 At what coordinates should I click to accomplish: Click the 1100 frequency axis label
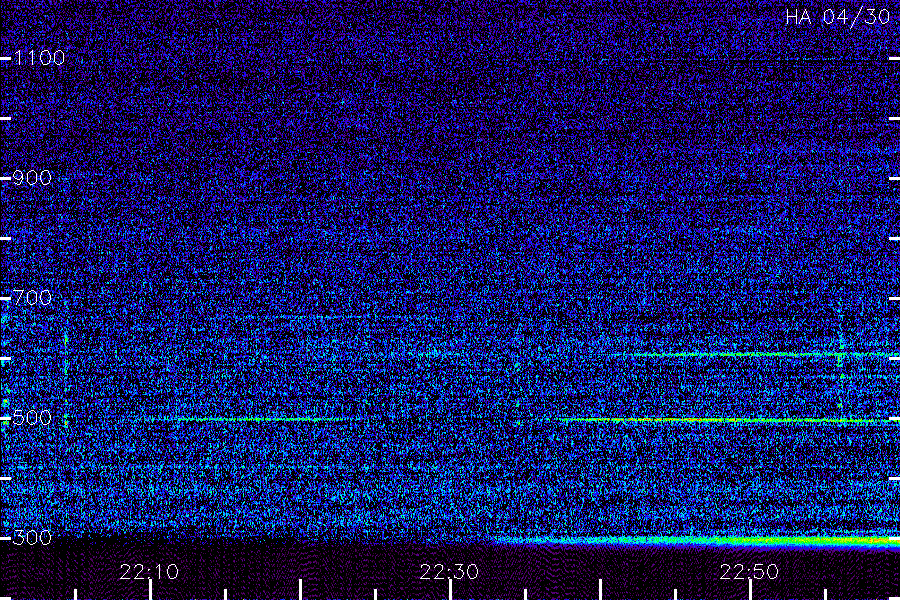click(39, 58)
